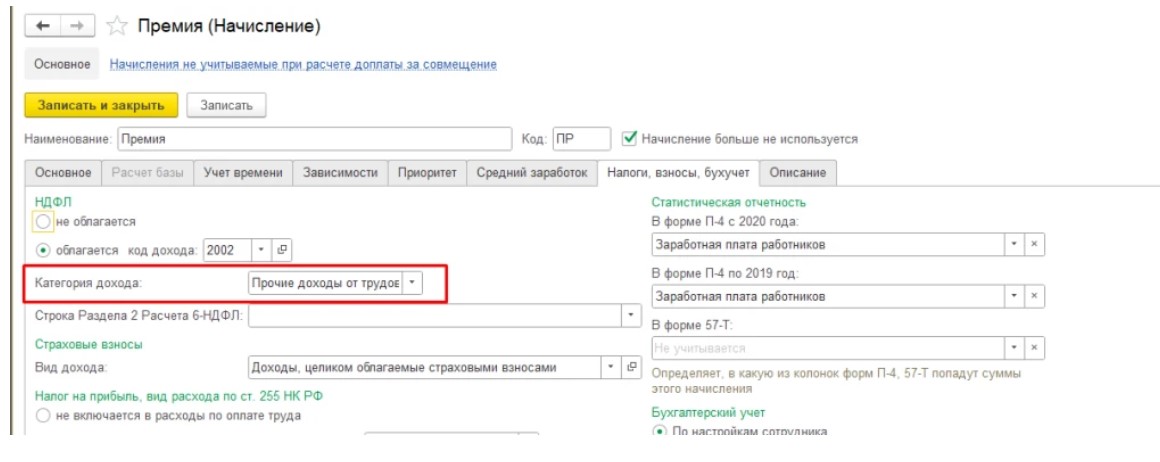Open the Учет времени tab
The height and width of the screenshot is (462, 1160).
(x=243, y=173)
